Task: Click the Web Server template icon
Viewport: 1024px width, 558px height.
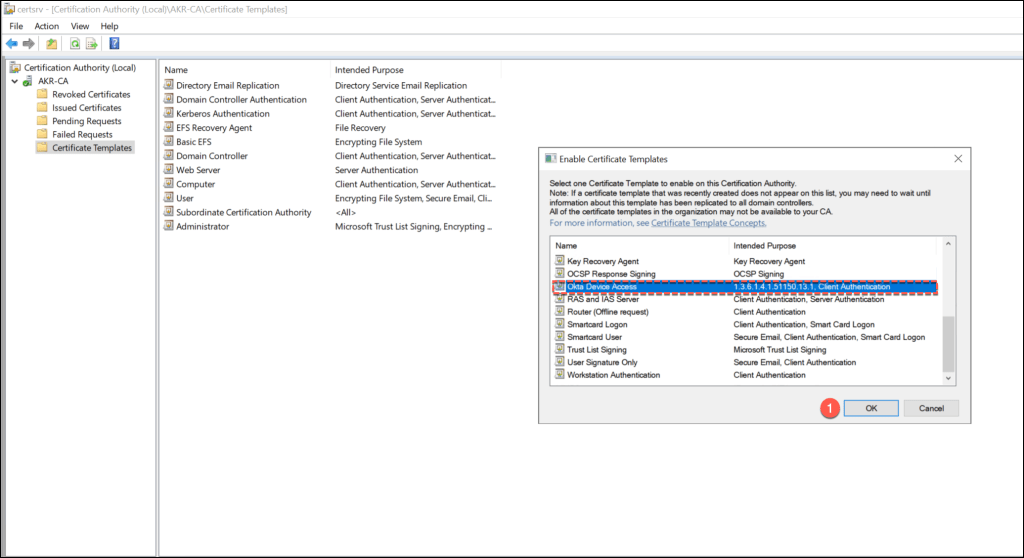Action: [168, 170]
